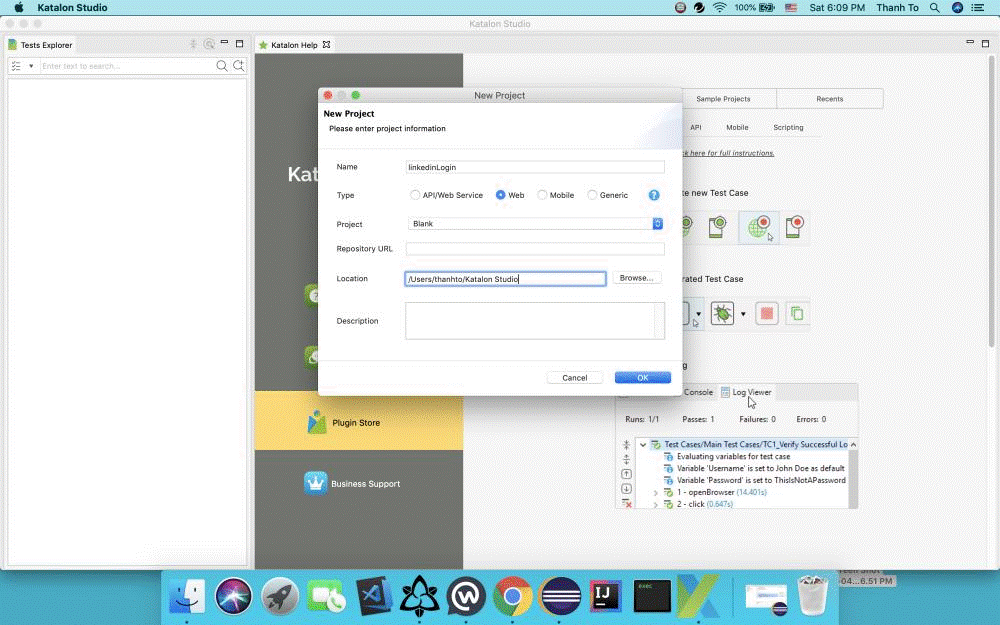The height and width of the screenshot is (625, 1000).
Task: Open the Recents tab
Action: [x=830, y=99]
